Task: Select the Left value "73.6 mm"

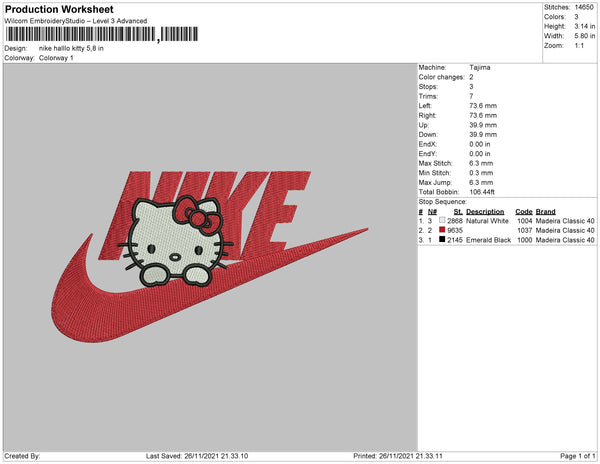Action: (483, 106)
